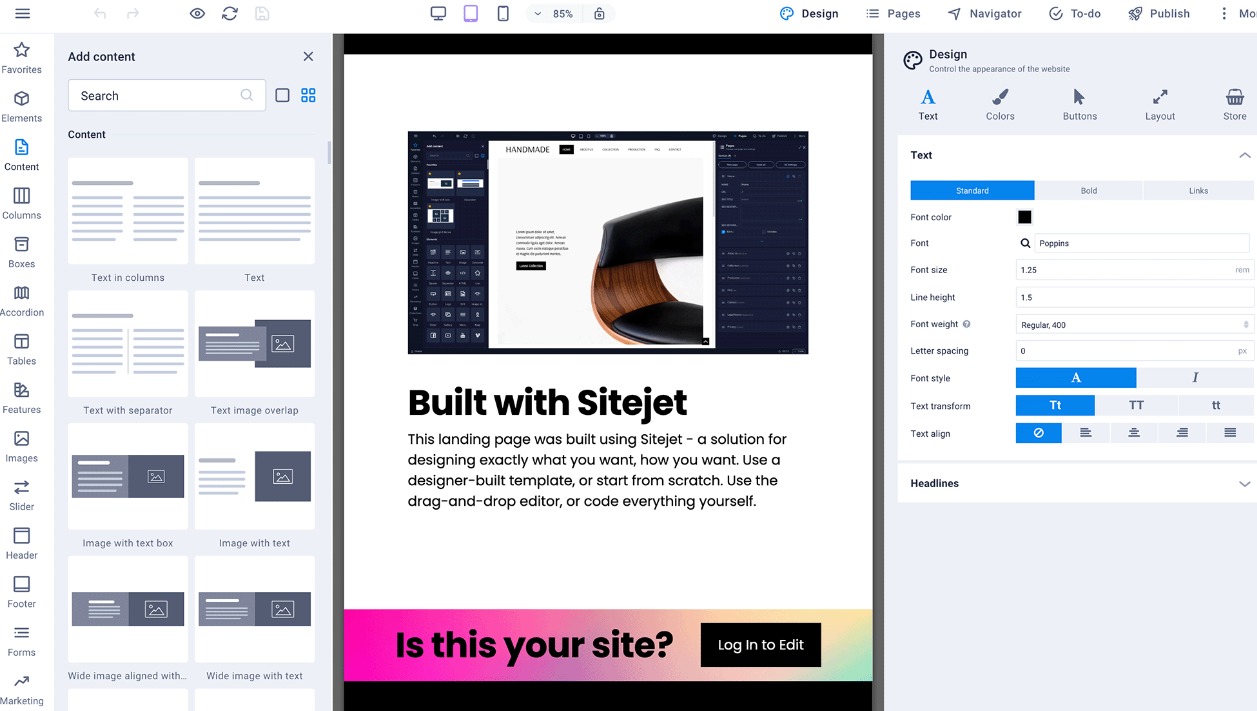Click the save disk icon

(x=262, y=13)
